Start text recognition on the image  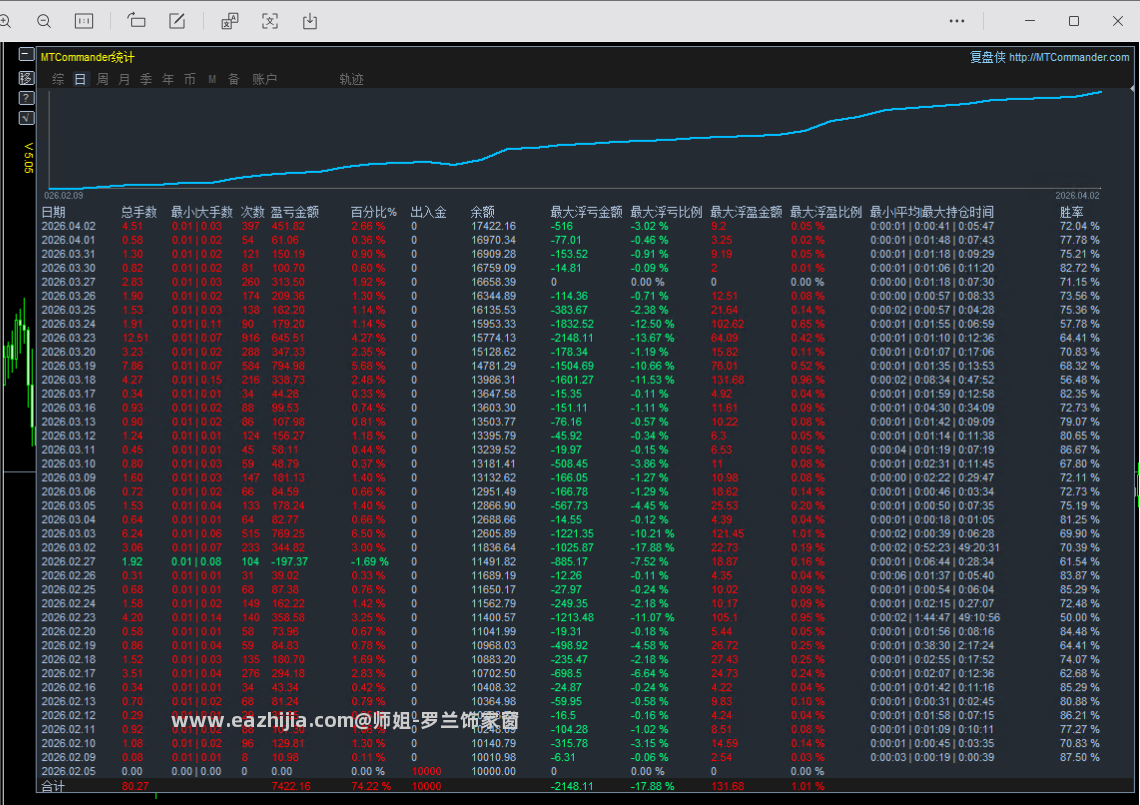pyautogui.click(x=270, y=21)
